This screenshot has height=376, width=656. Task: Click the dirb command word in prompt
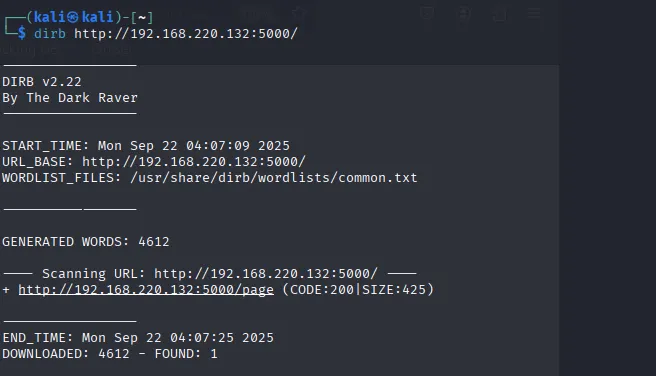[50, 33]
